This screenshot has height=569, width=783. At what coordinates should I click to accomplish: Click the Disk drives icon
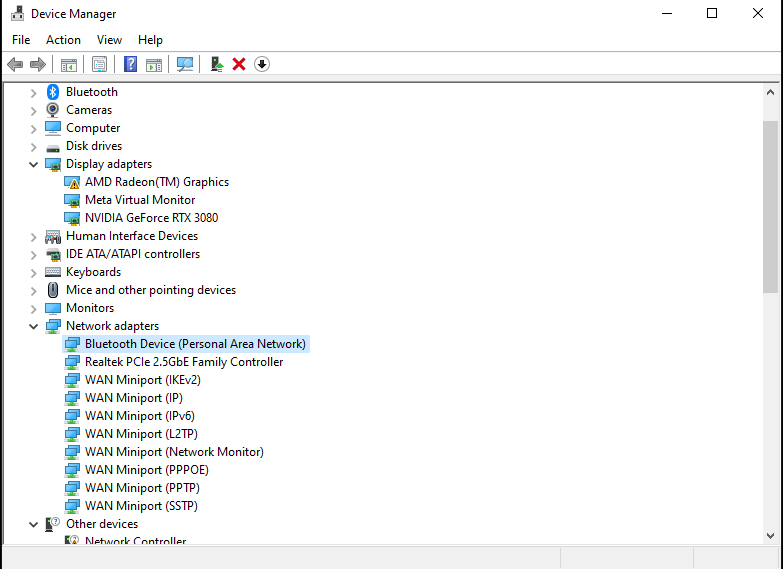(x=52, y=148)
